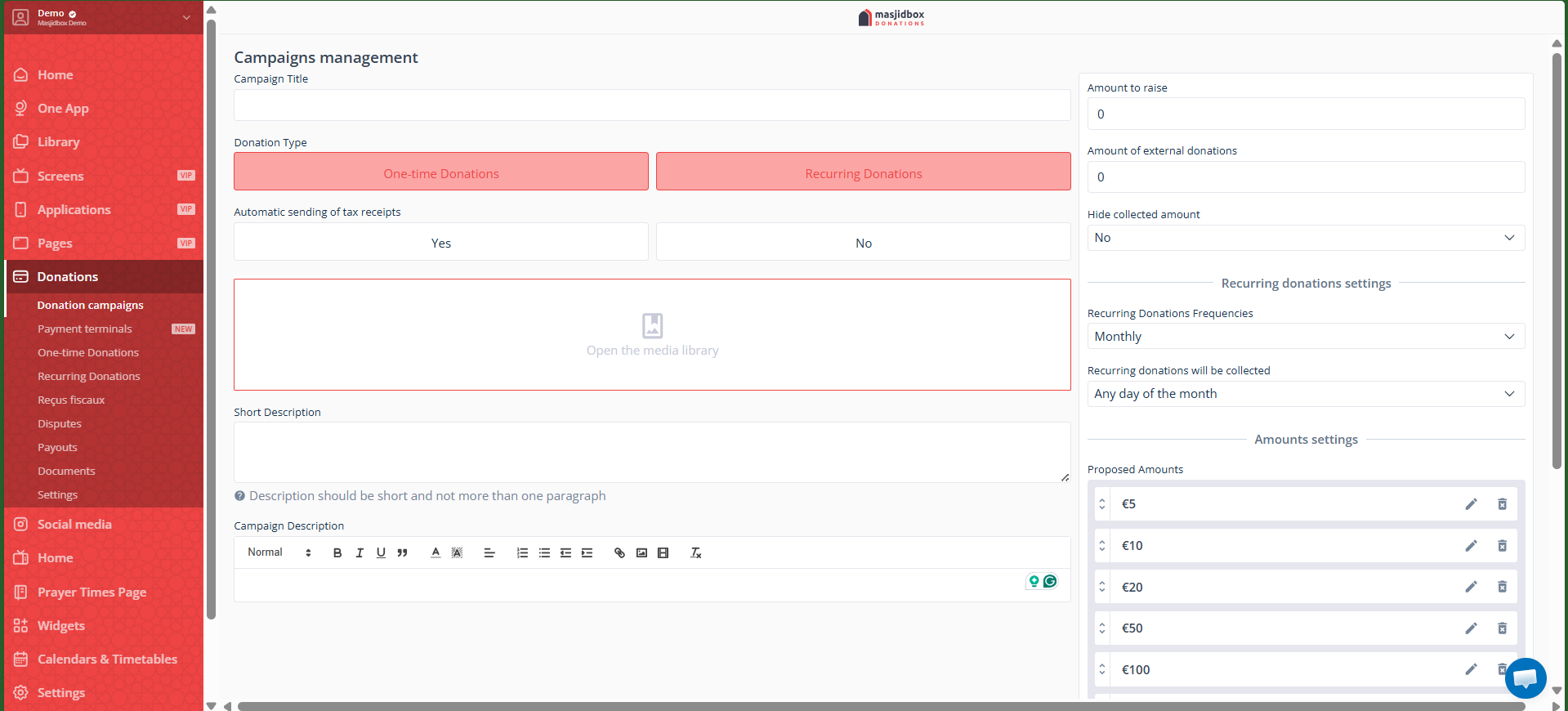The width and height of the screenshot is (1568, 711).
Task: Select Recurring Donations donation type
Action: [x=863, y=172]
